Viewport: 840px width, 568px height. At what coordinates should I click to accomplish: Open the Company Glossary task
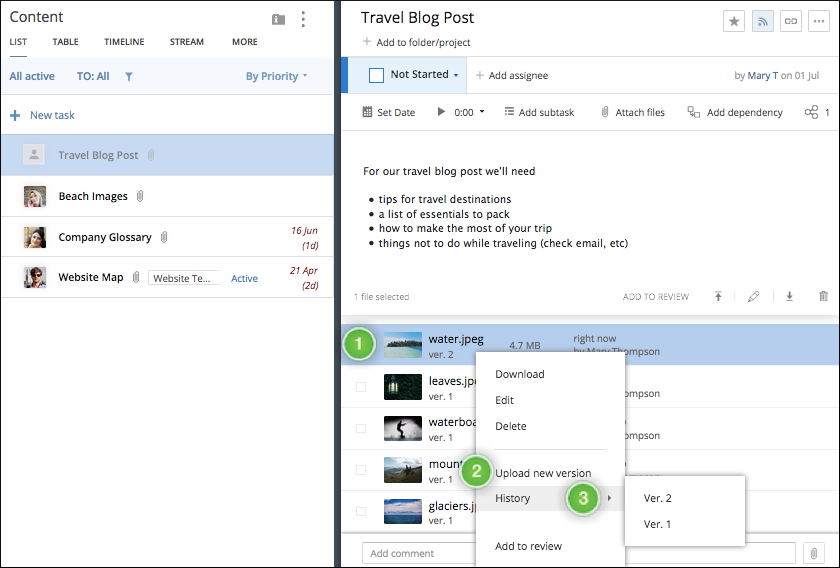click(104, 237)
